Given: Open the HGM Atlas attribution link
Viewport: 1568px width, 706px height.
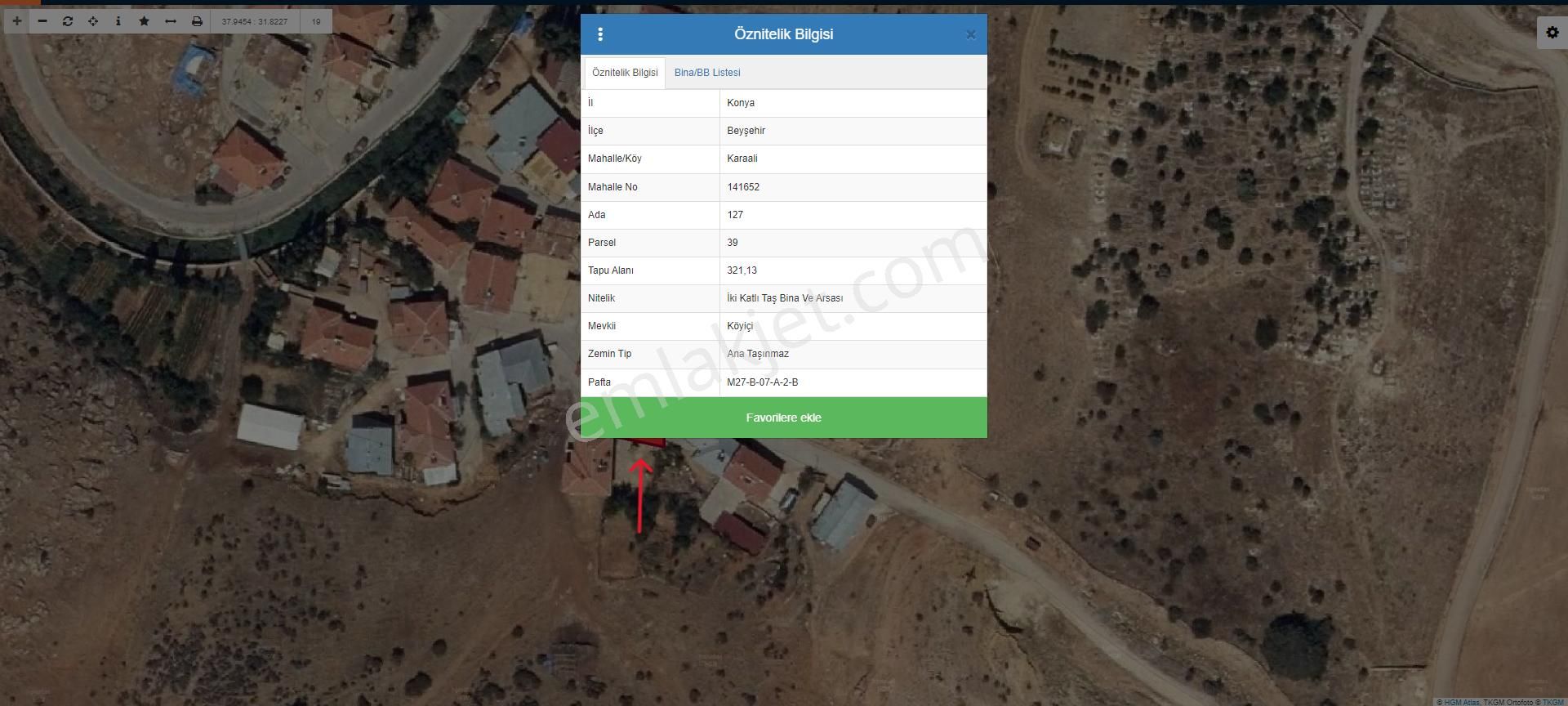Looking at the screenshot, I should [1461, 702].
